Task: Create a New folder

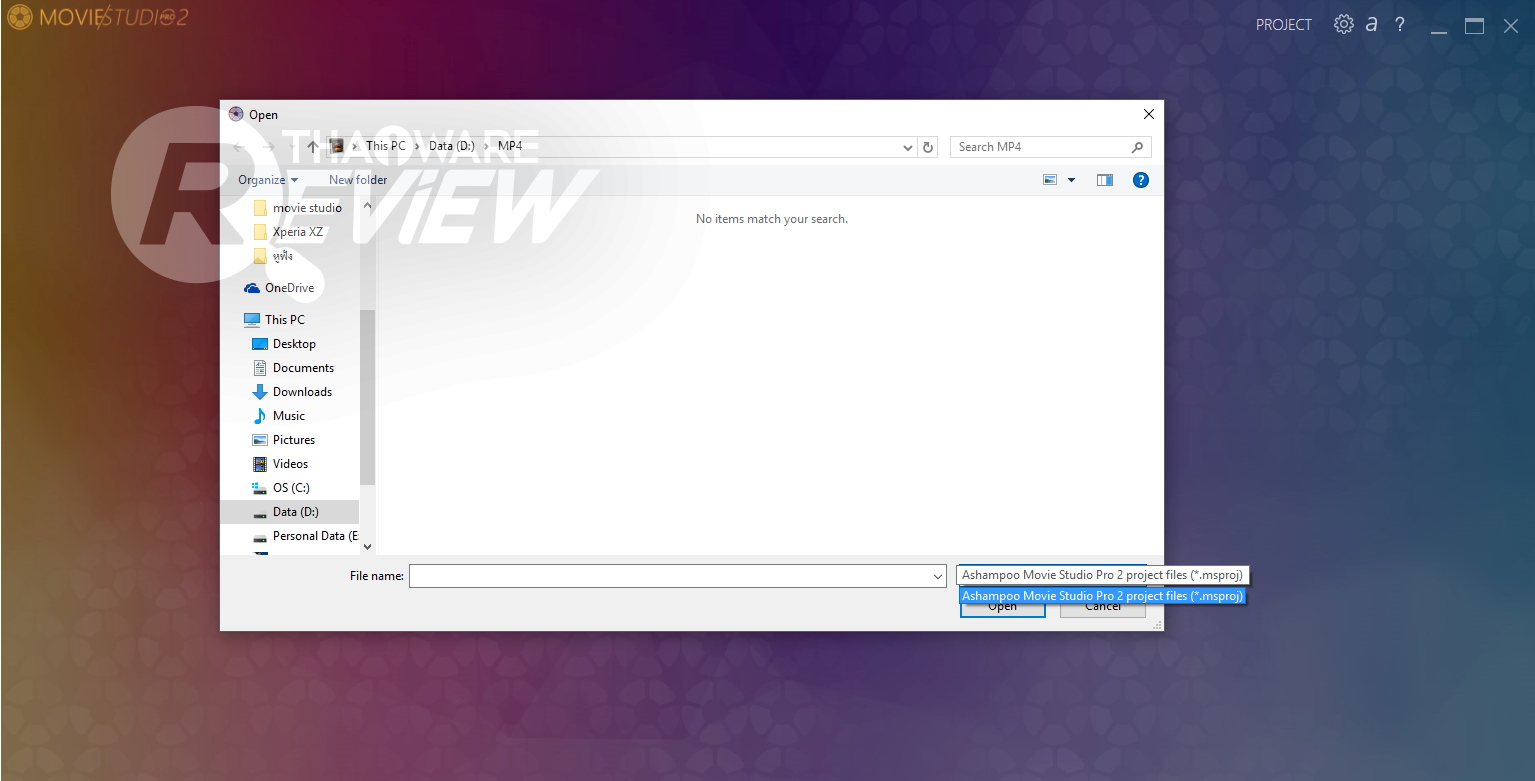Action: 358,180
